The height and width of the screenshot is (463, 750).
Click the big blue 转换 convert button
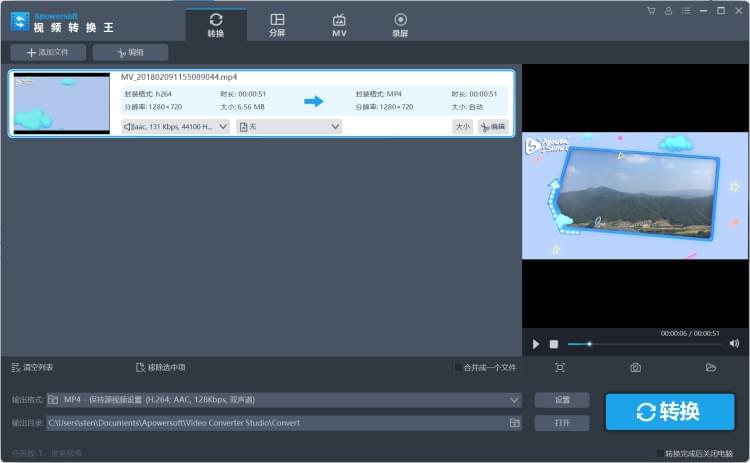(670, 412)
